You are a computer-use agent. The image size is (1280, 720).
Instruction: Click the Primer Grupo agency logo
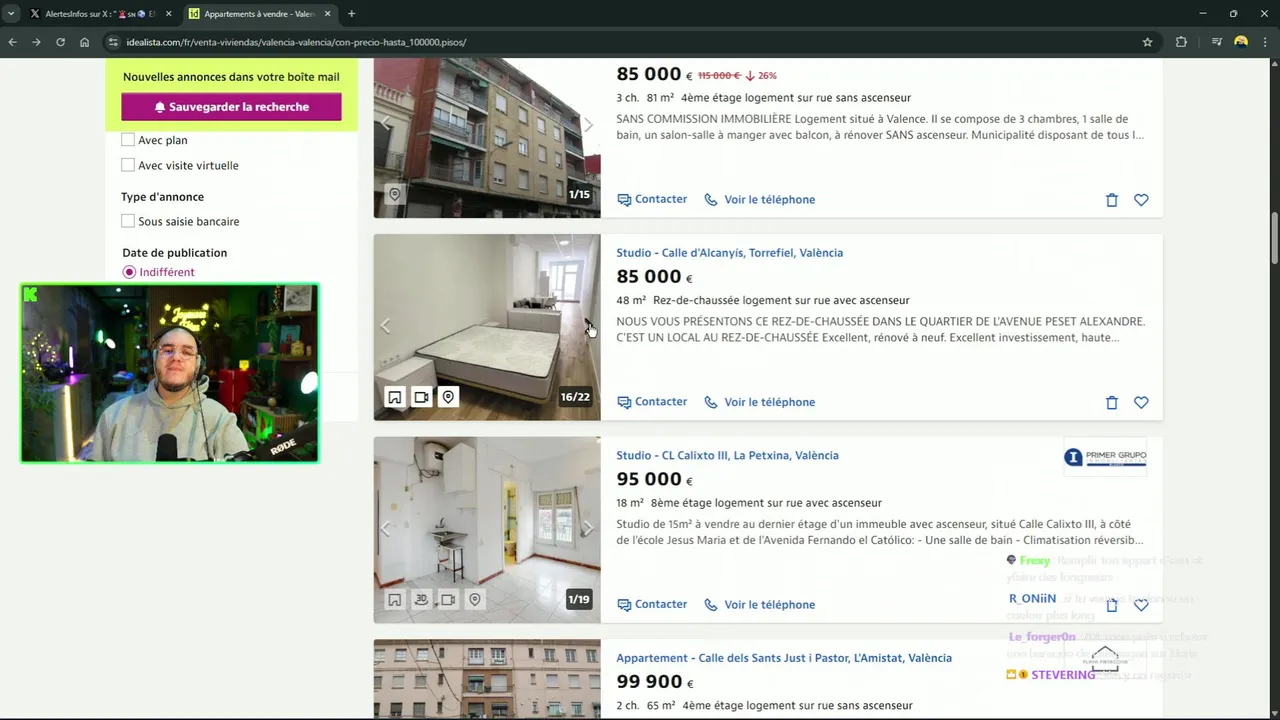(x=1105, y=457)
